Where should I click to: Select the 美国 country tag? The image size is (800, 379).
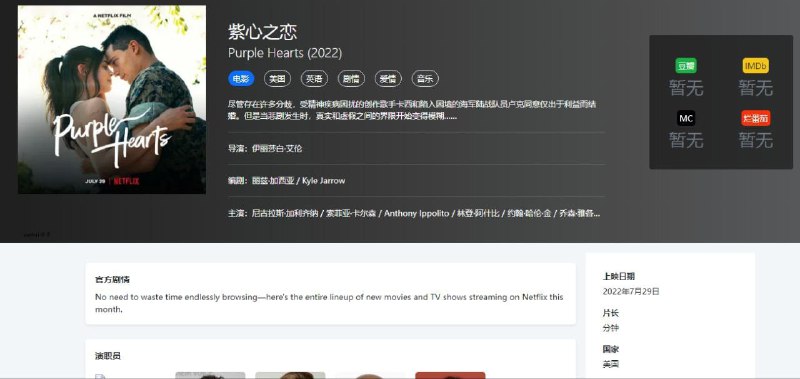click(x=278, y=79)
